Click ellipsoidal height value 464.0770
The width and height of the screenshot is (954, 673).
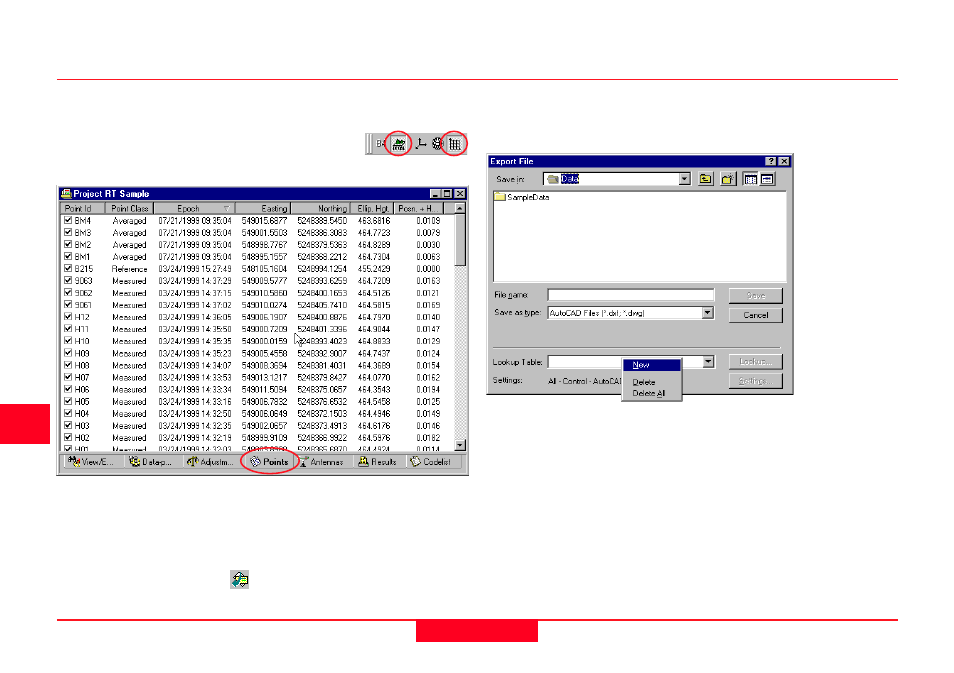tap(374, 377)
